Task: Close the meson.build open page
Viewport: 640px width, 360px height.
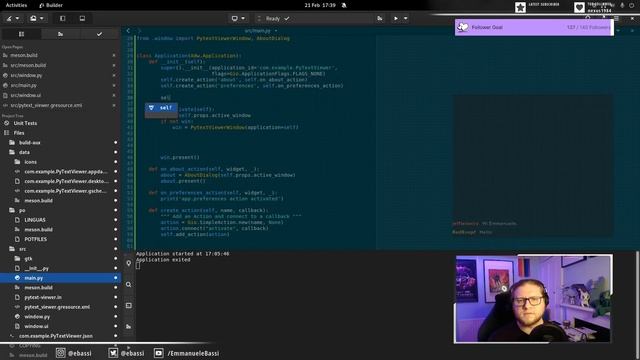Action: tap(114, 55)
